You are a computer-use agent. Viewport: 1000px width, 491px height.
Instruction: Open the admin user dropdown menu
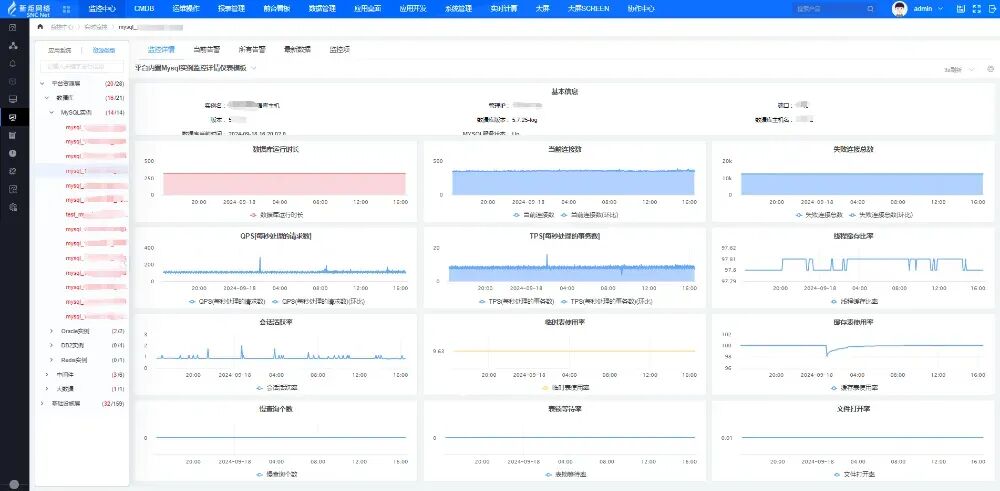tap(927, 9)
